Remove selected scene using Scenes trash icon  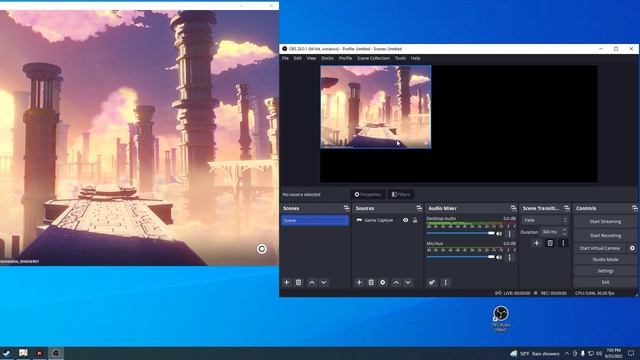298,282
